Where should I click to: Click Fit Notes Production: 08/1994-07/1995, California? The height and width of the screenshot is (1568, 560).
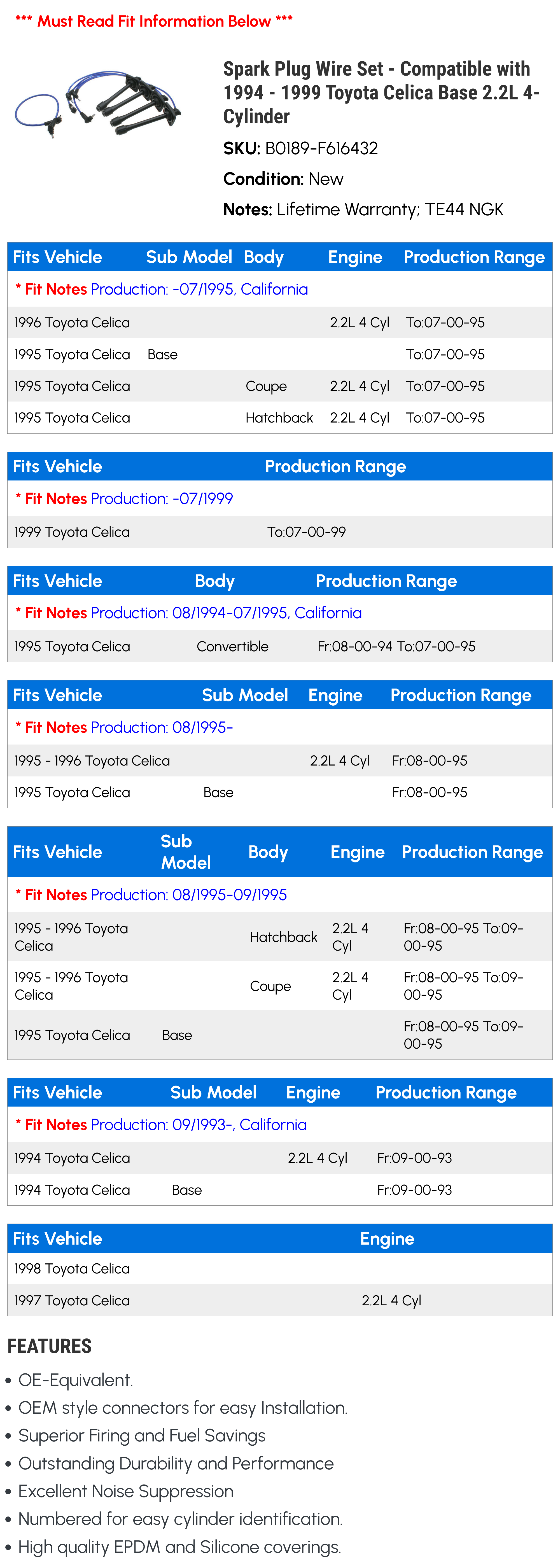pos(189,613)
